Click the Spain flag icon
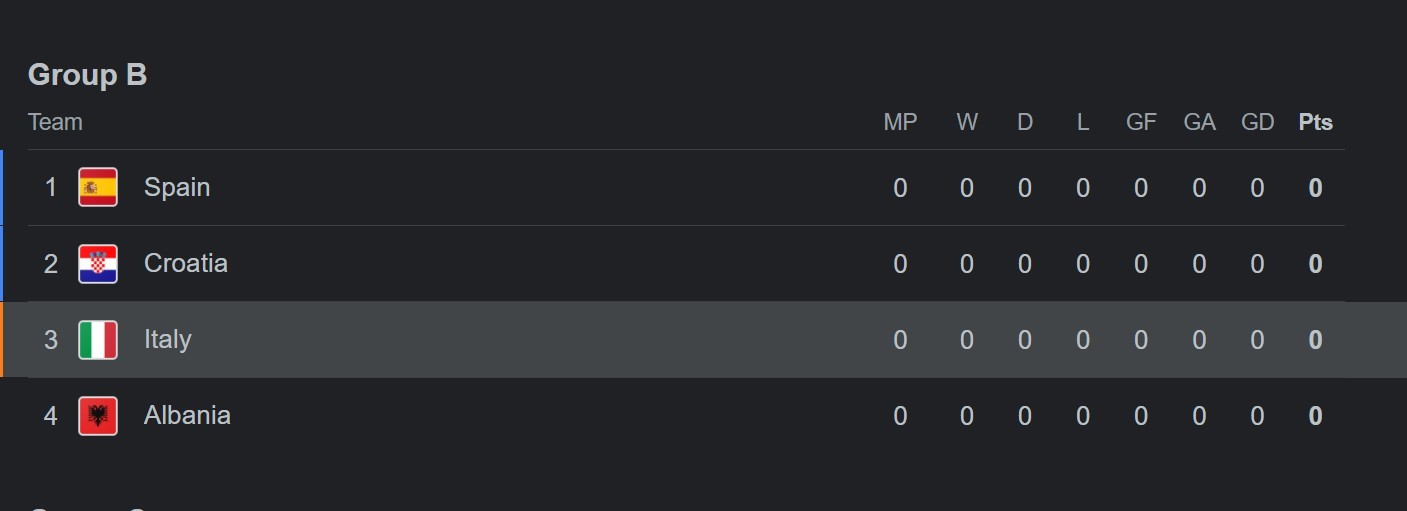 pyautogui.click(x=98, y=187)
